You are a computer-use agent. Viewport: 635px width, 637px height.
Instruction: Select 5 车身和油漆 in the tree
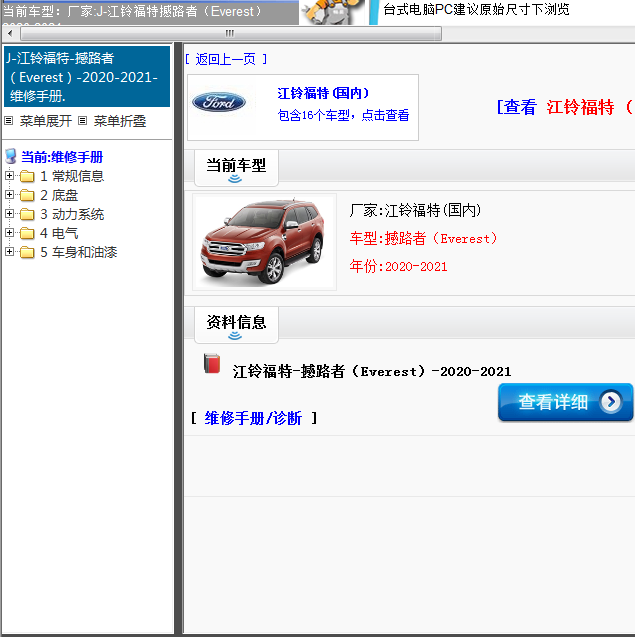[78, 252]
